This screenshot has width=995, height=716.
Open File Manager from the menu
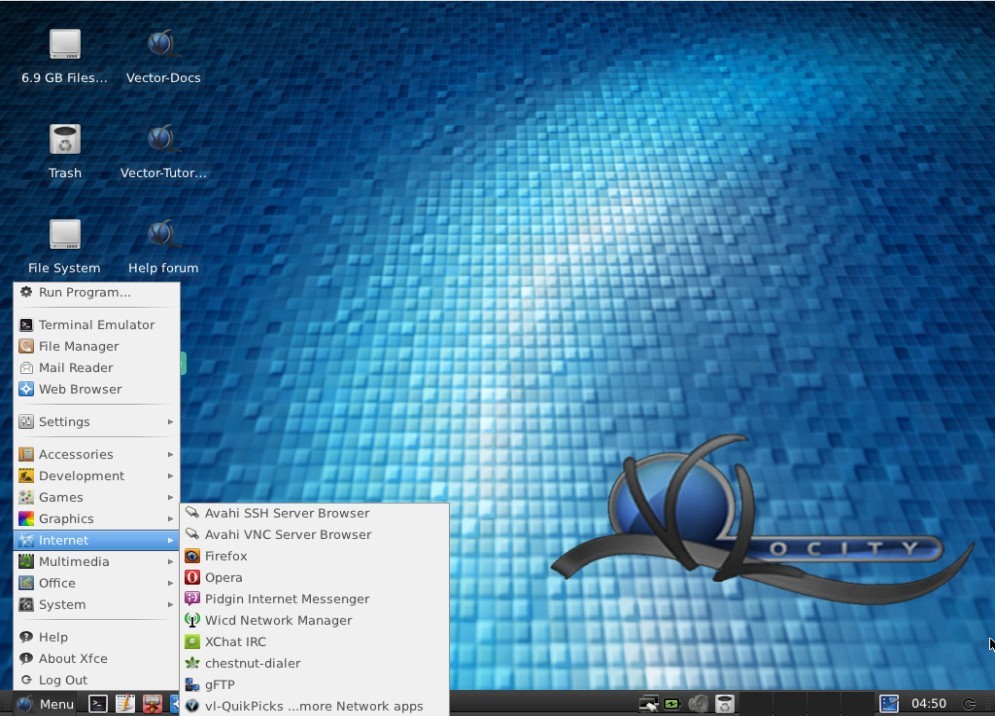click(x=96, y=347)
